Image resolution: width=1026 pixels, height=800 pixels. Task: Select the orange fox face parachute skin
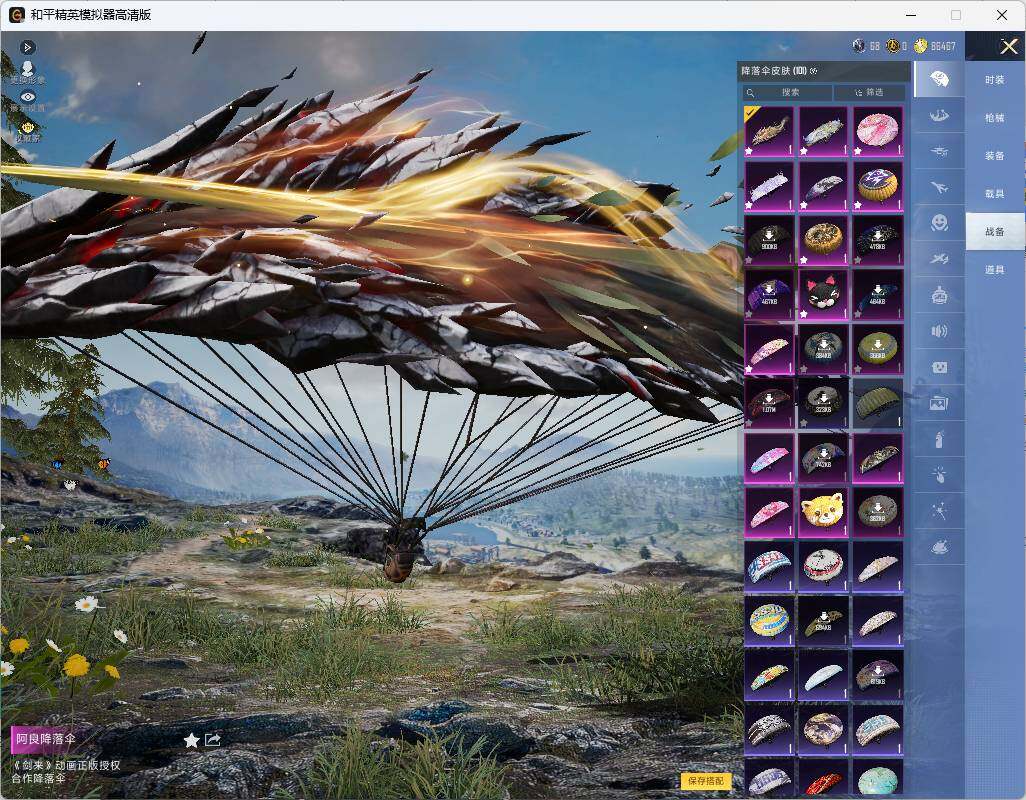[x=823, y=512]
